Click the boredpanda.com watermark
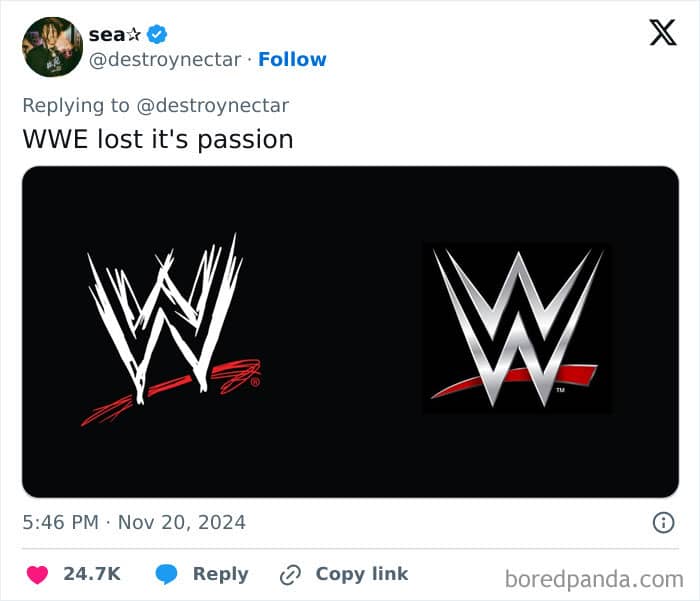 (594, 580)
